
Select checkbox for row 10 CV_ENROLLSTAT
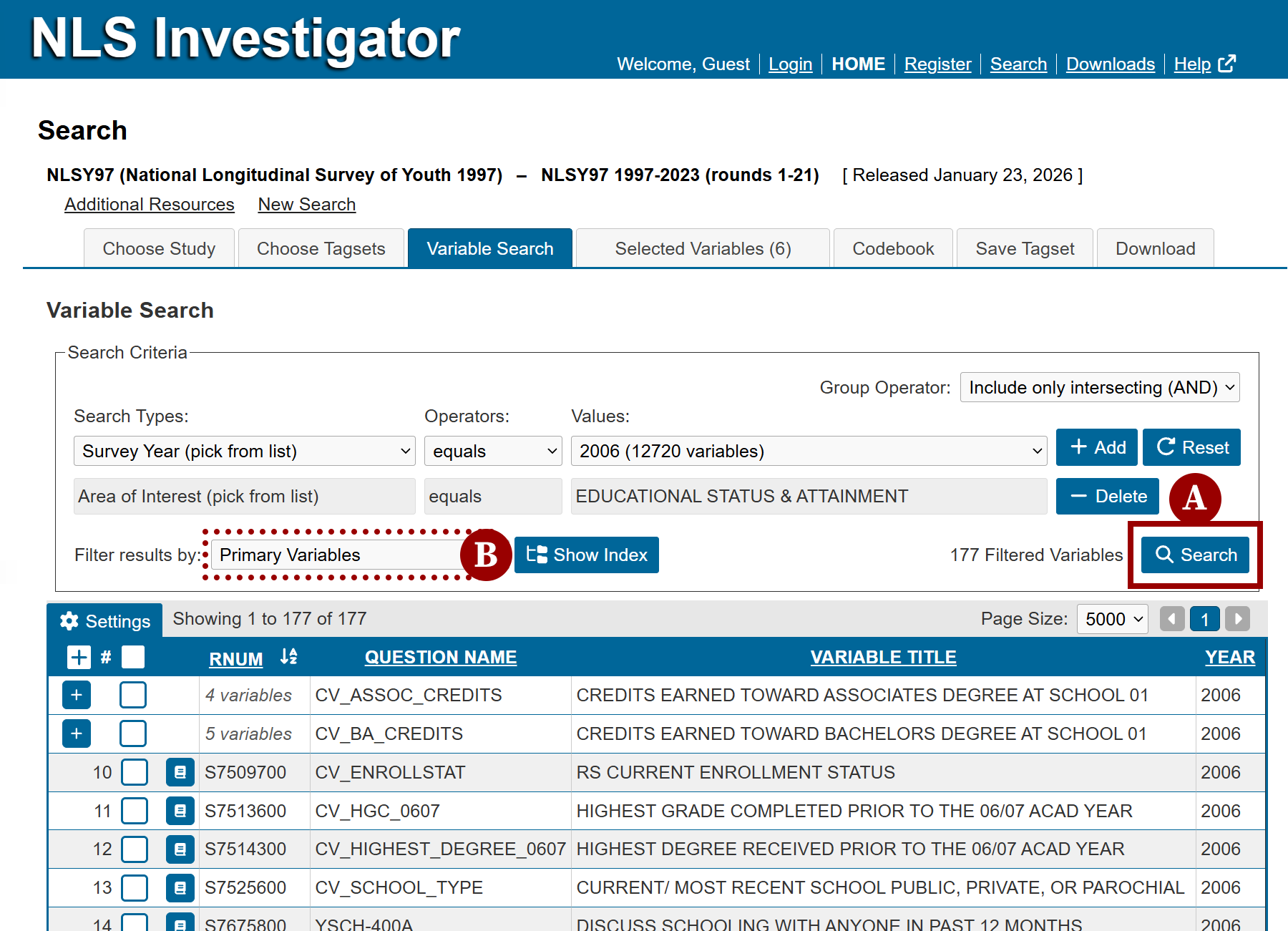[x=135, y=772]
